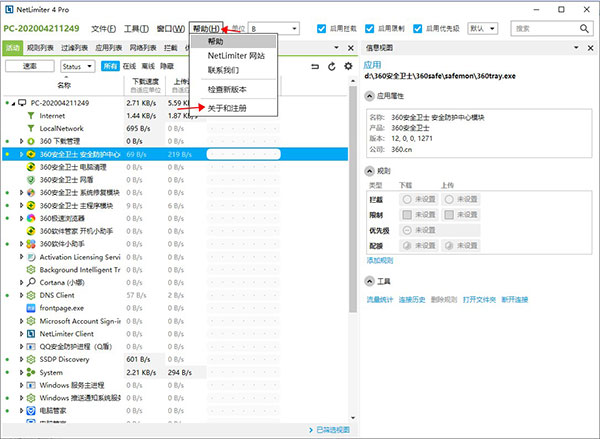
Task: Click the refresh icon in activity toolbar
Action: point(332,66)
